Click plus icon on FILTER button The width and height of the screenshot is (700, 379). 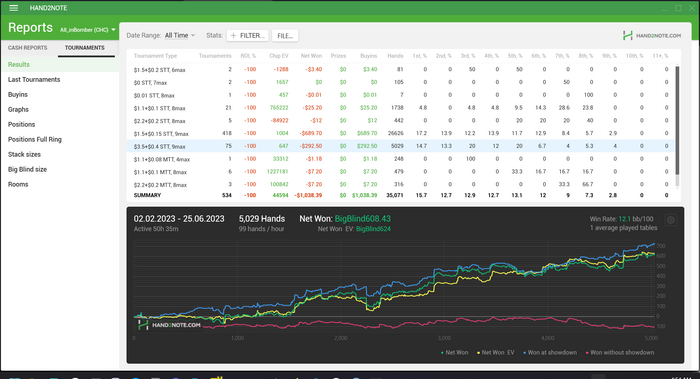(x=233, y=36)
